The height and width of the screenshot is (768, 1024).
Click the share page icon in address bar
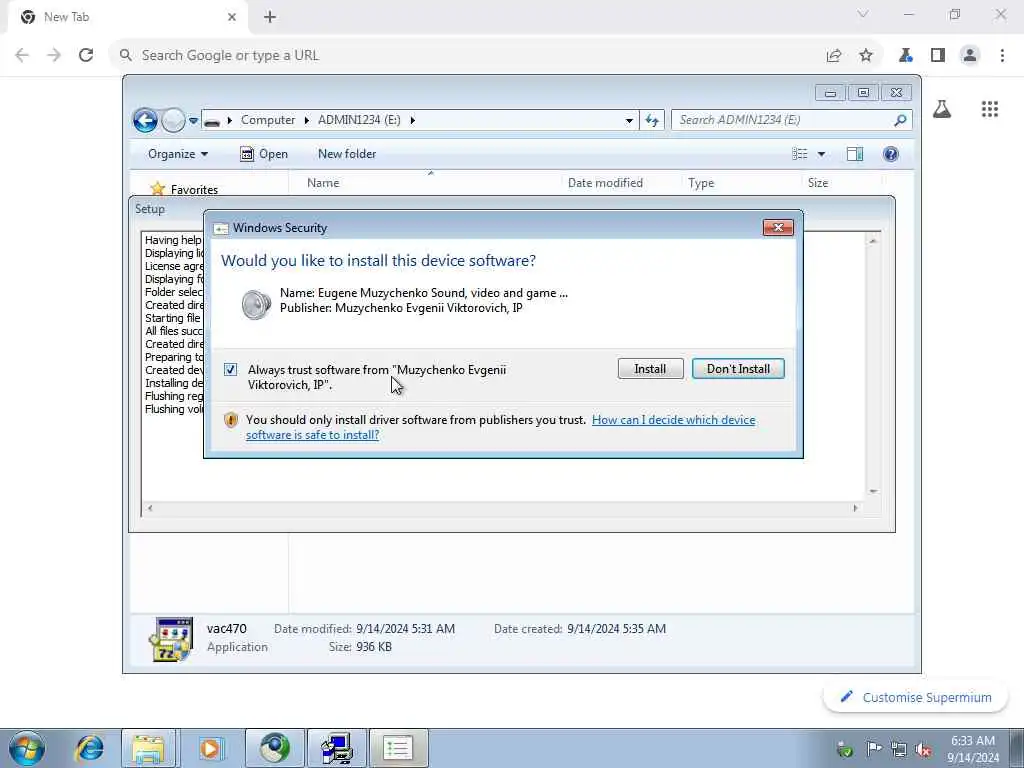click(833, 56)
